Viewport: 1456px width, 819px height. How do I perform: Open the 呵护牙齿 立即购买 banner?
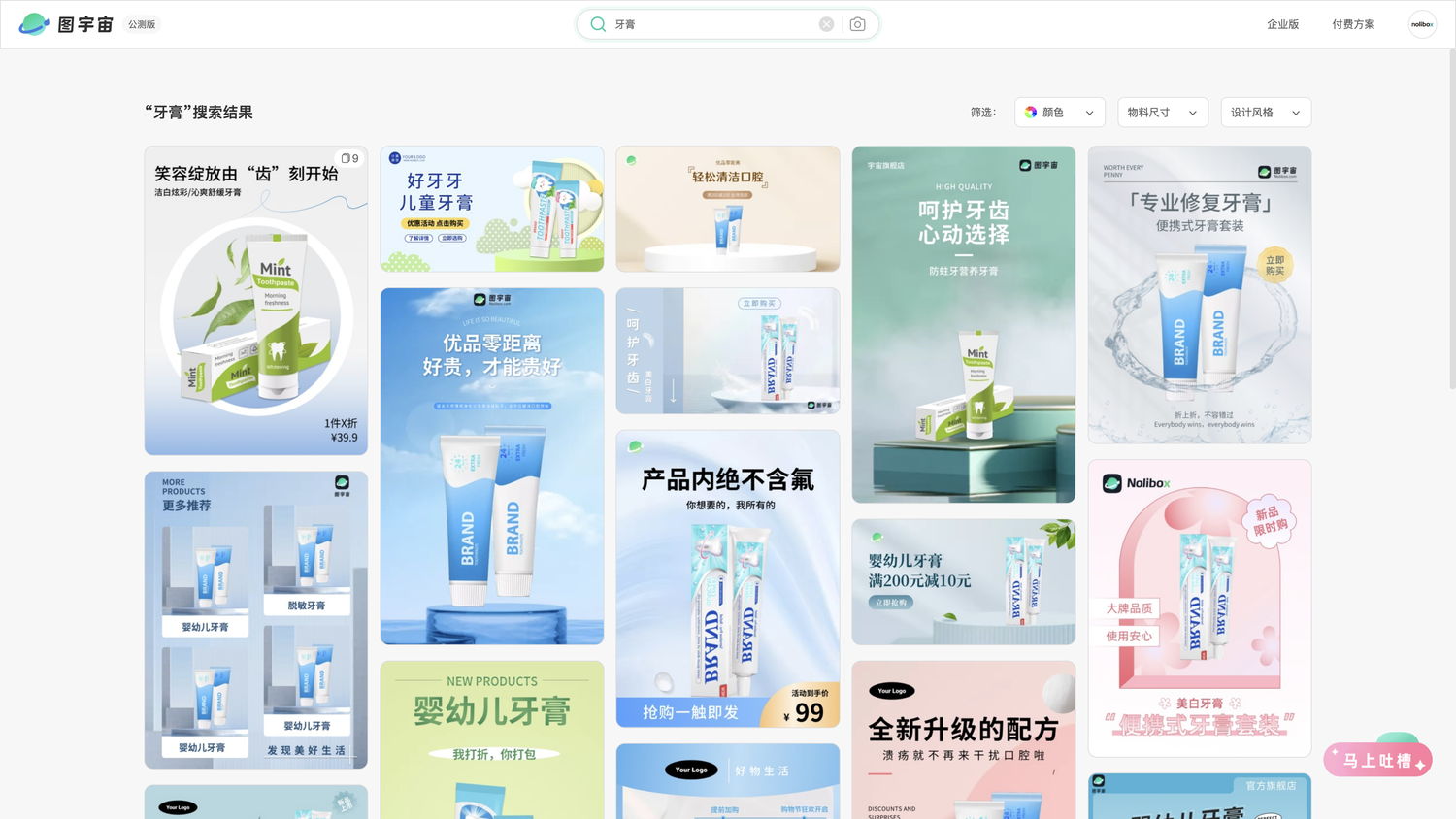[728, 350]
